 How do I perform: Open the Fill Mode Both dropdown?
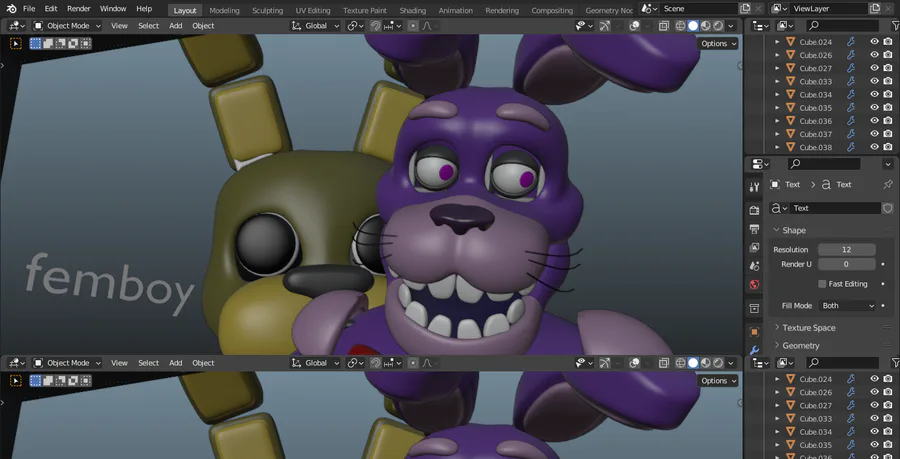(x=847, y=306)
